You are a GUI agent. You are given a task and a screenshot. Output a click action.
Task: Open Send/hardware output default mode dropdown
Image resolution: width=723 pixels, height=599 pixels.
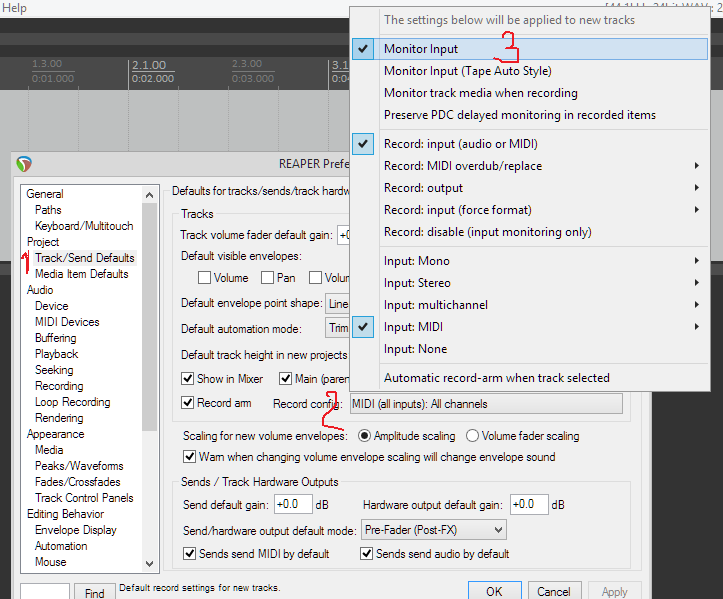pos(434,530)
